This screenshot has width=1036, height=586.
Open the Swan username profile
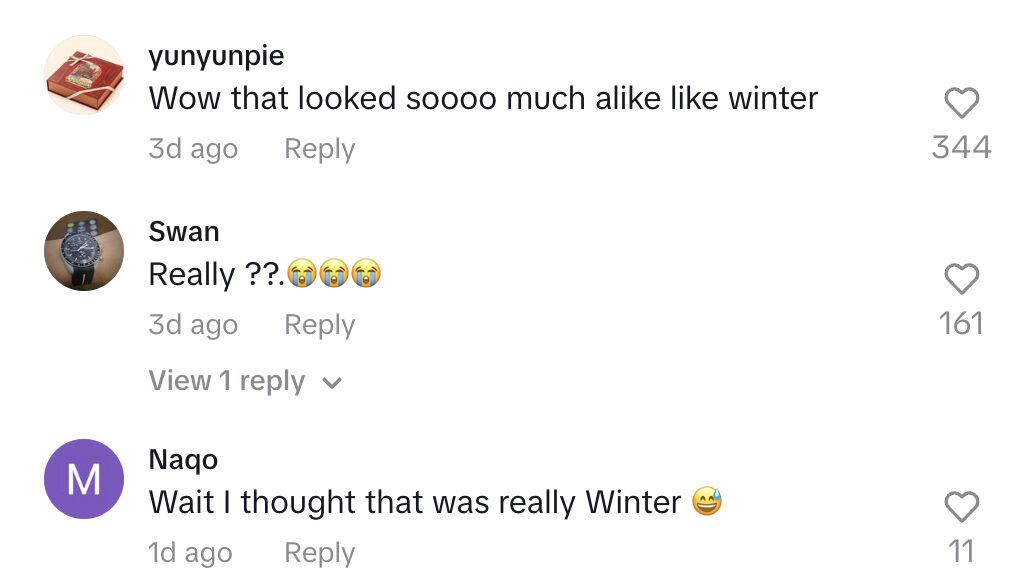tap(183, 232)
